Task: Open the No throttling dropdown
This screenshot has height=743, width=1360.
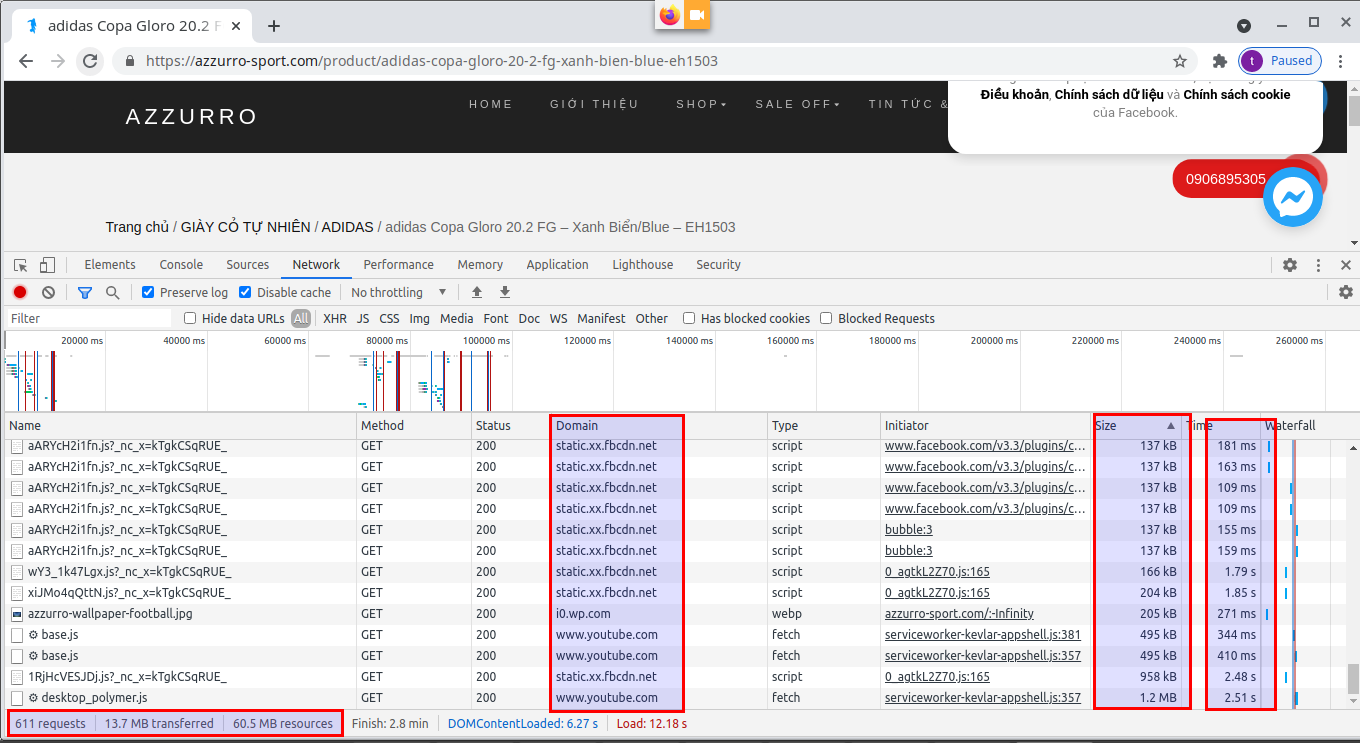Action: (x=399, y=292)
